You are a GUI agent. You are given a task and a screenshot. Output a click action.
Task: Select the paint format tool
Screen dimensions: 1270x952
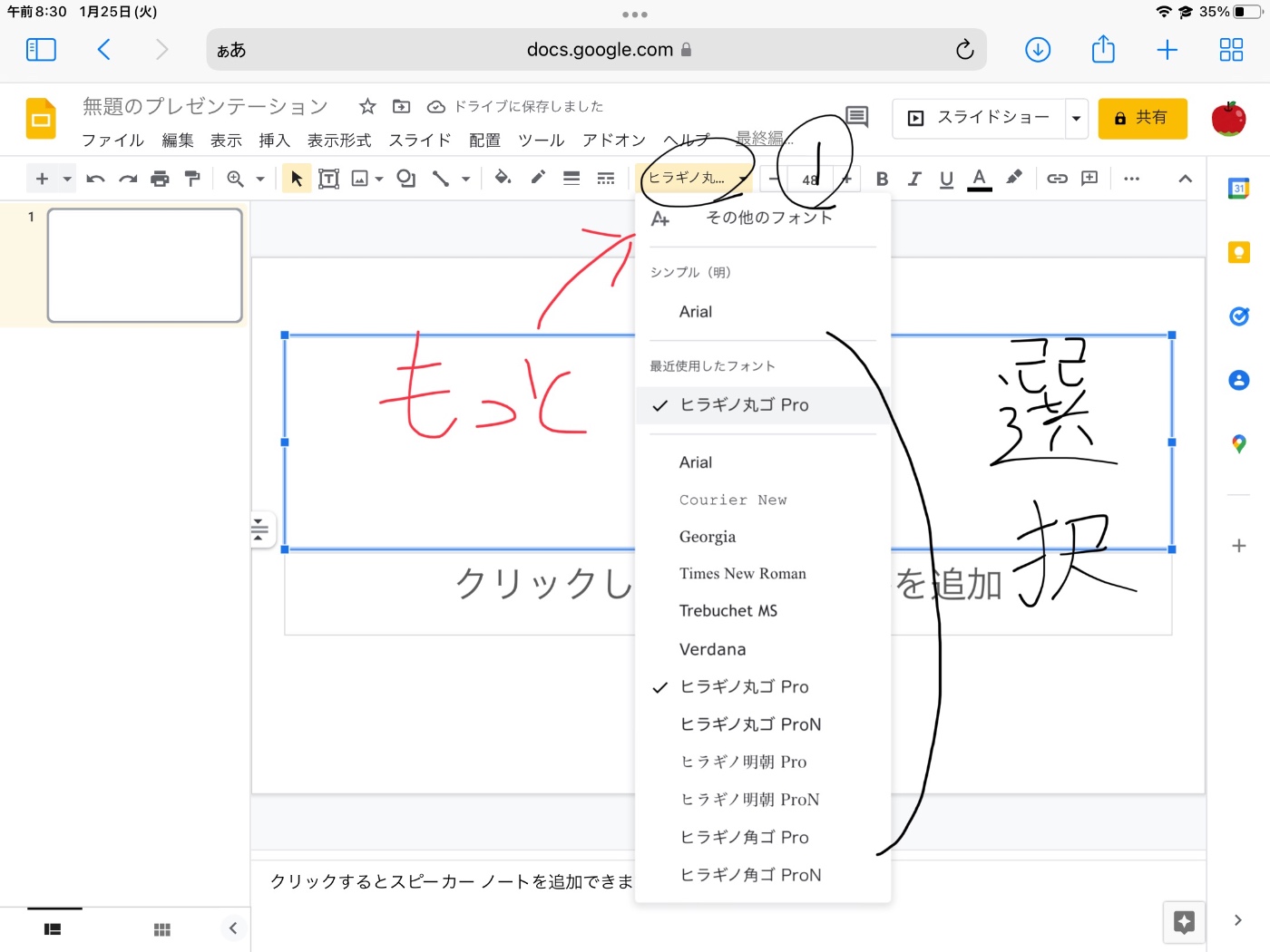tap(191, 179)
